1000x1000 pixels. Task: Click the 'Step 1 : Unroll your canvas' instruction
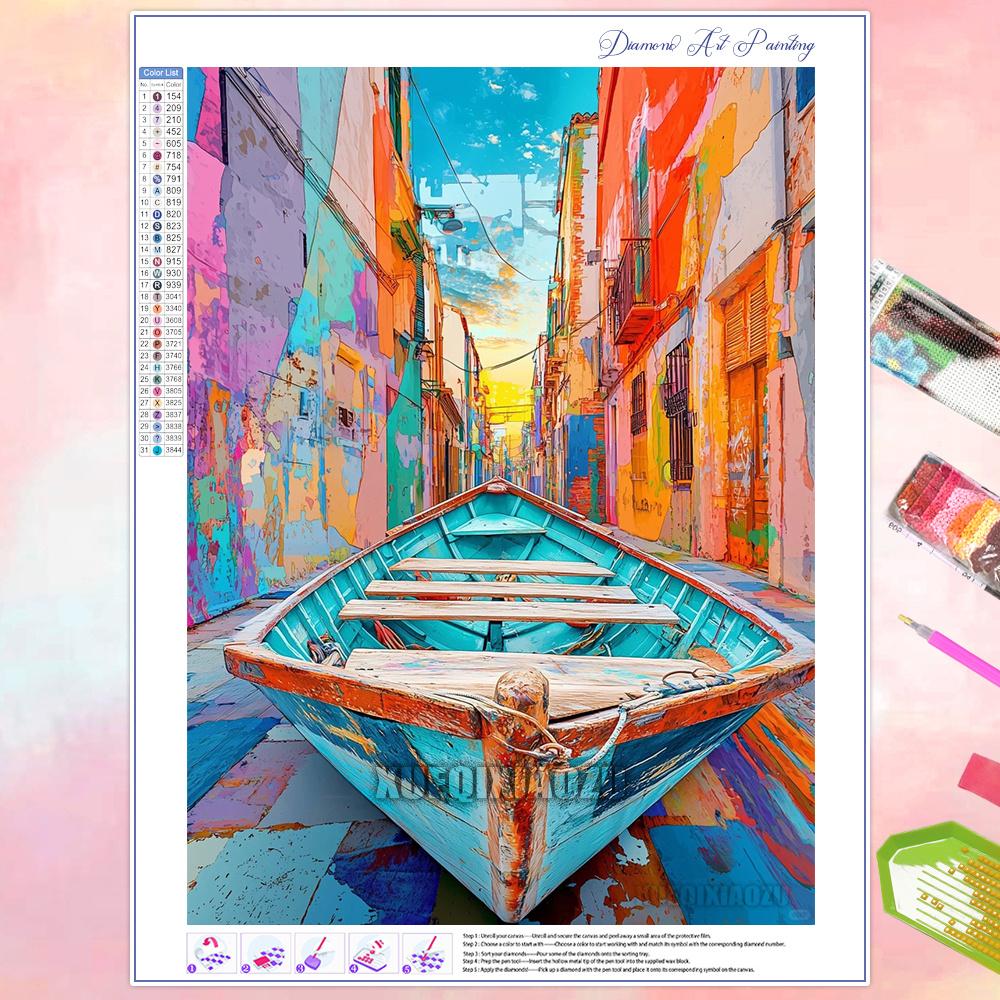click(x=586, y=936)
